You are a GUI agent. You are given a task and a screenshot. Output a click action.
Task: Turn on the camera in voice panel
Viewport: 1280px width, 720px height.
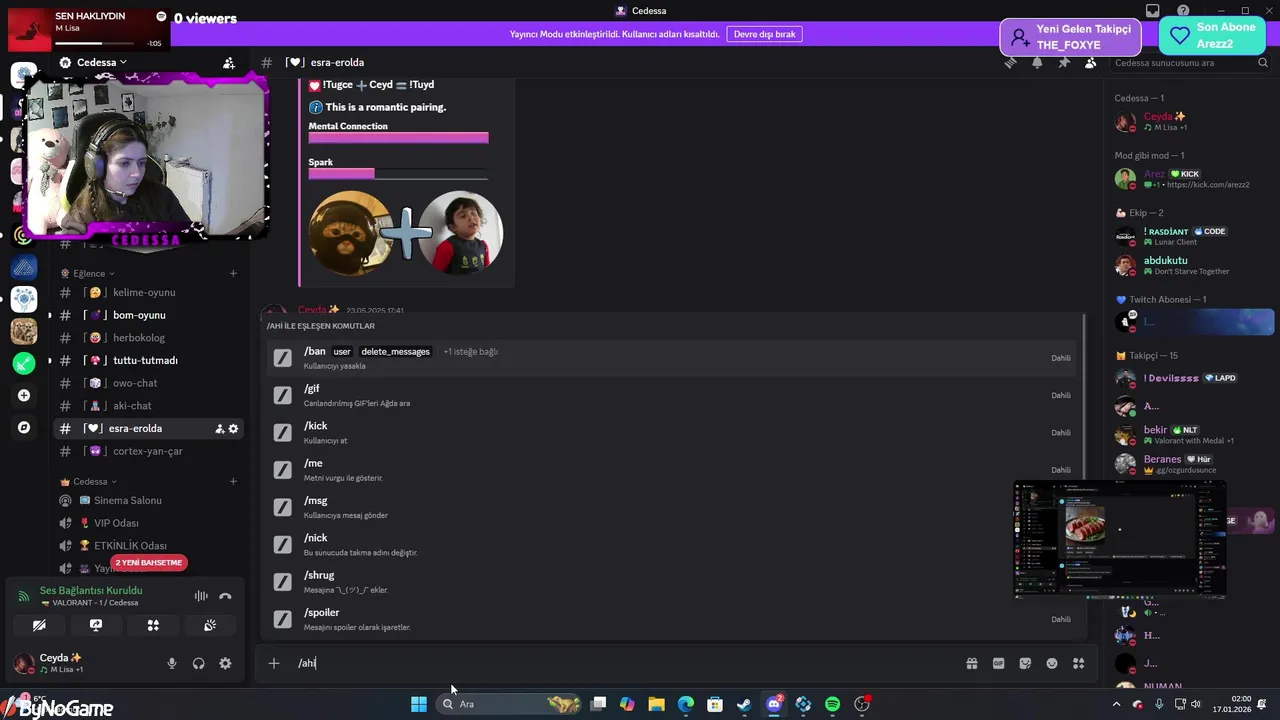pos(39,625)
